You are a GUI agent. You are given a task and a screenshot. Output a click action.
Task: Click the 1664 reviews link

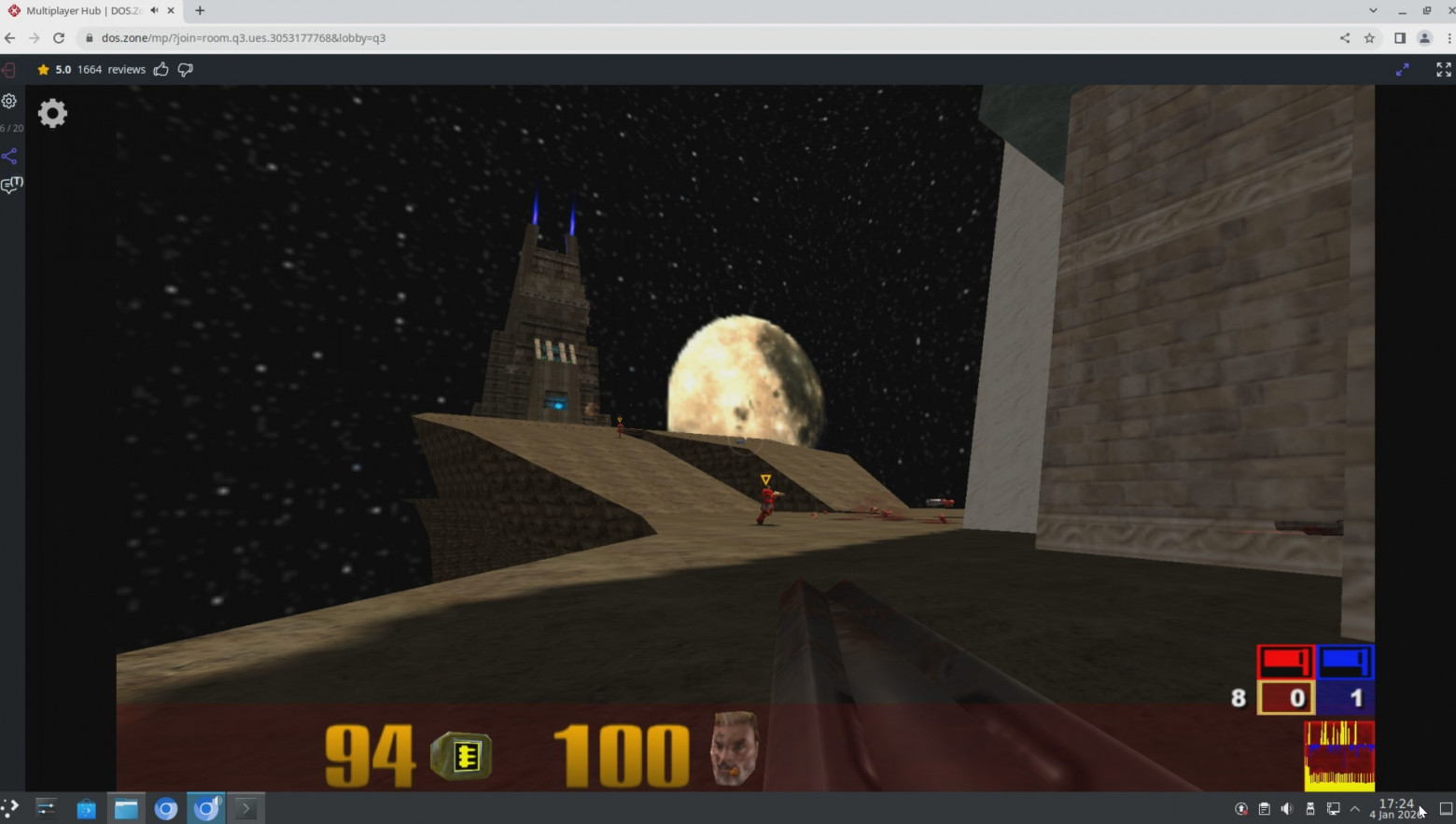tap(111, 69)
